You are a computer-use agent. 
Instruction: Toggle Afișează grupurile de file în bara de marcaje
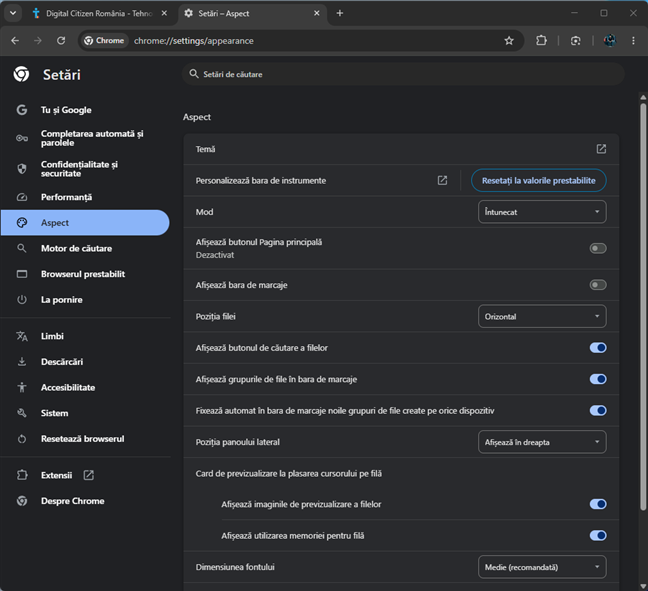598,379
